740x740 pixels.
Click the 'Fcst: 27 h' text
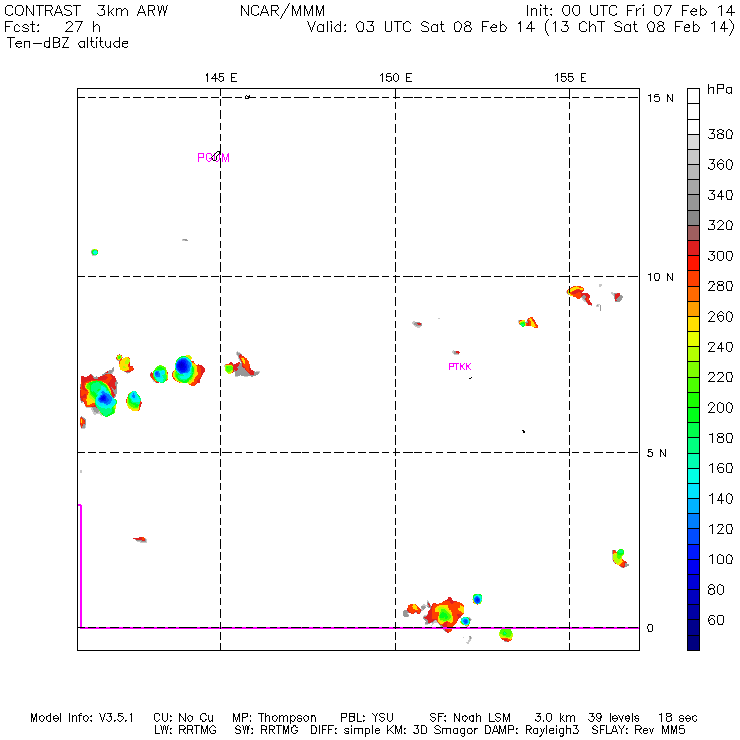(x=52, y=27)
